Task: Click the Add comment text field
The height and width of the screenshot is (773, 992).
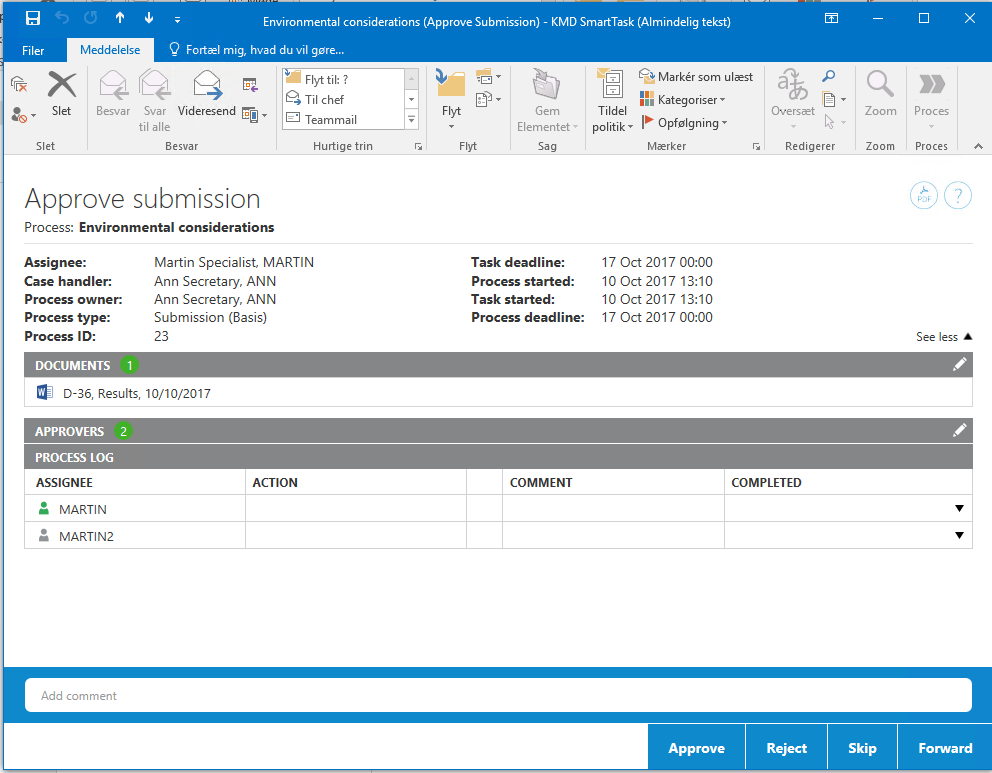Action: tap(497, 695)
